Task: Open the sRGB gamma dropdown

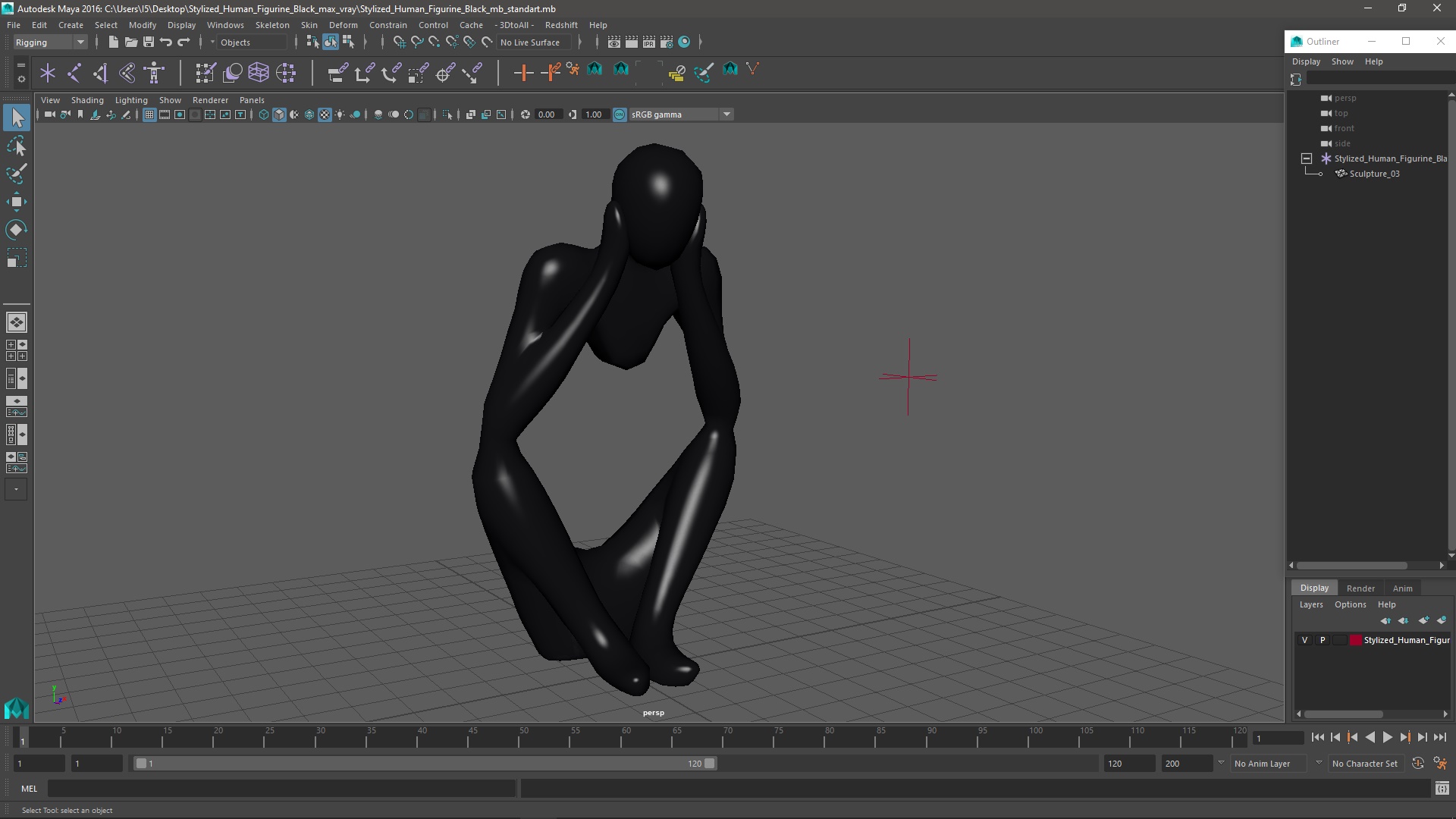Action: (726, 115)
